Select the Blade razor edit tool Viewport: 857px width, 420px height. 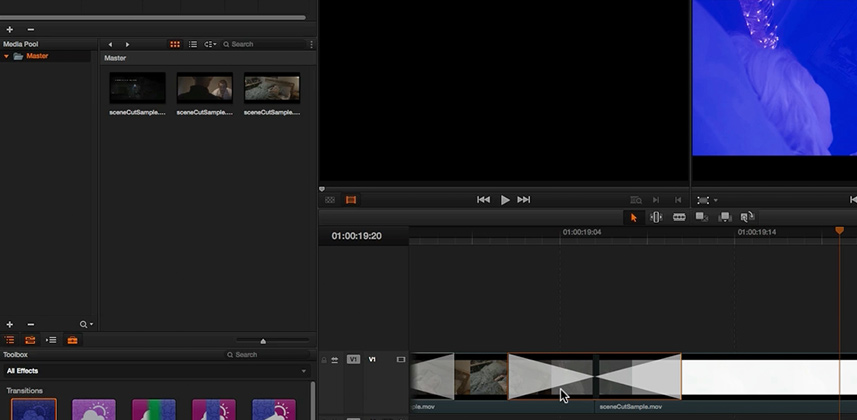679,218
